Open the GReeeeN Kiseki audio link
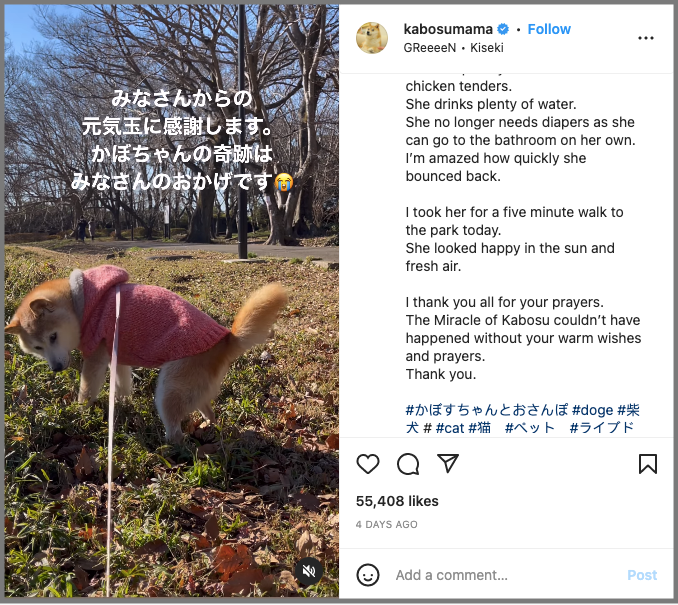Viewport: 678px width, 605px height. pos(454,48)
